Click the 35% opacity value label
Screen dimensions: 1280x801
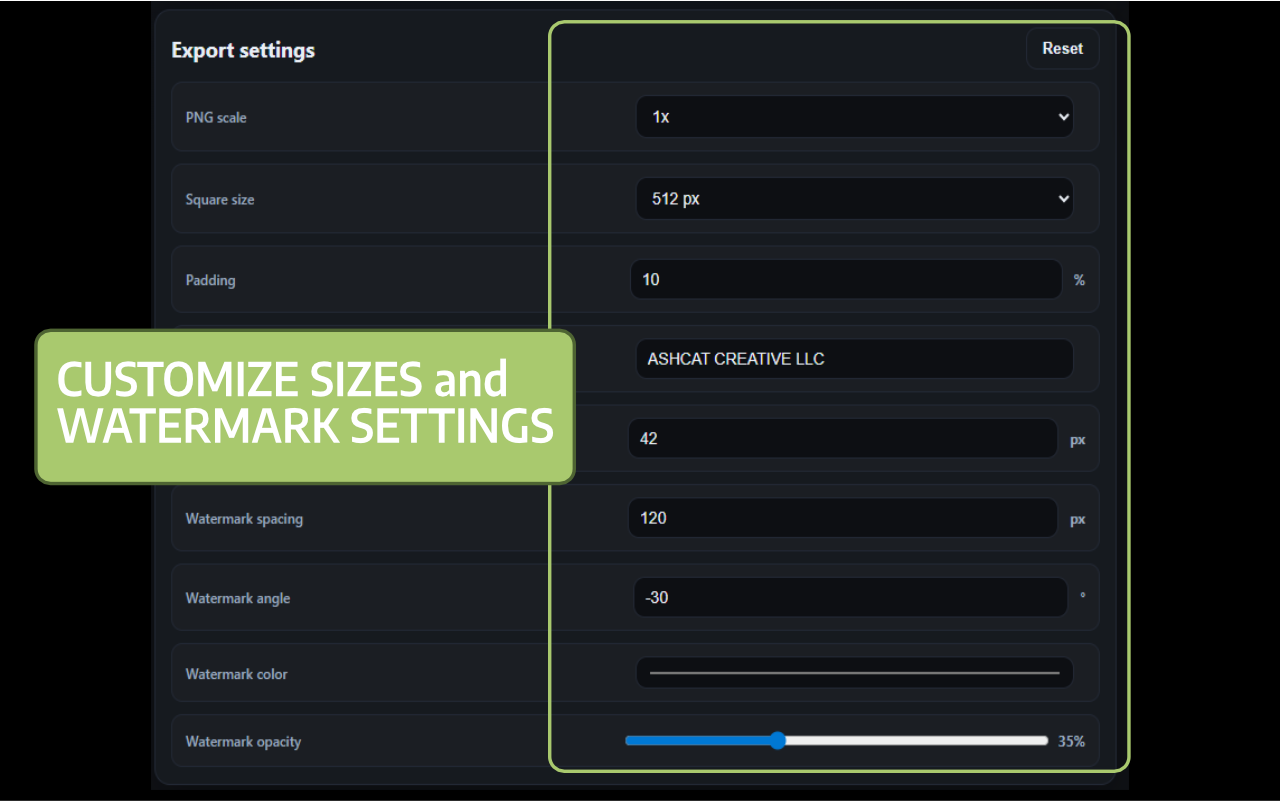[x=1071, y=741]
